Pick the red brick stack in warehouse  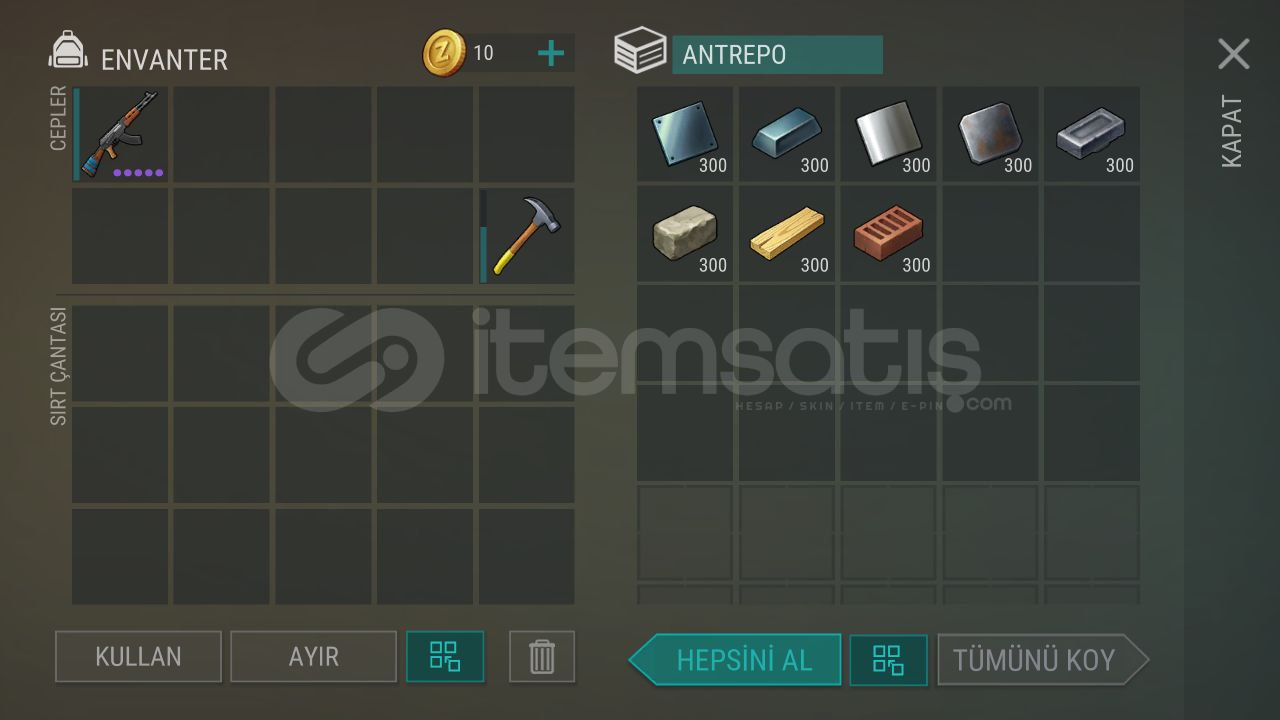coord(889,234)
